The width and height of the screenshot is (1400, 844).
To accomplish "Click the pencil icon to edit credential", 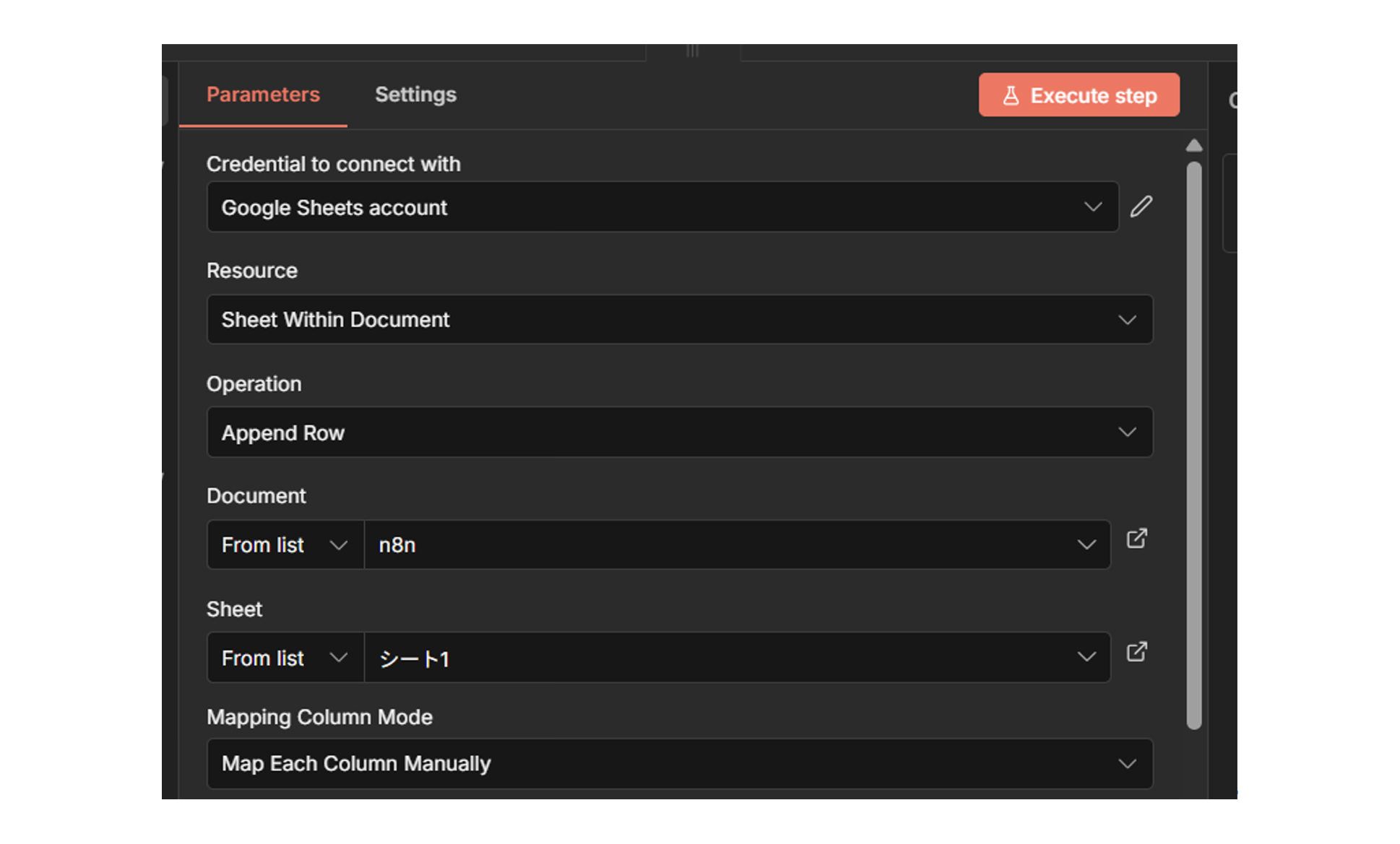I will coord(1141,206).
